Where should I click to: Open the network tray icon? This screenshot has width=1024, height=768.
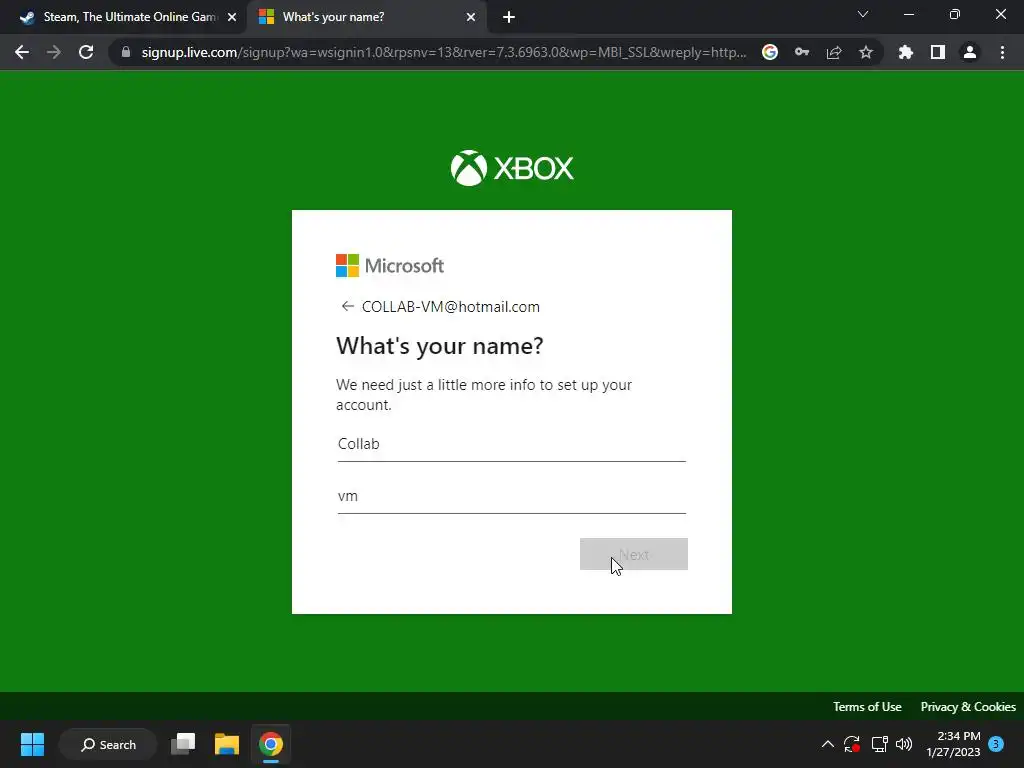coord(879,744)
